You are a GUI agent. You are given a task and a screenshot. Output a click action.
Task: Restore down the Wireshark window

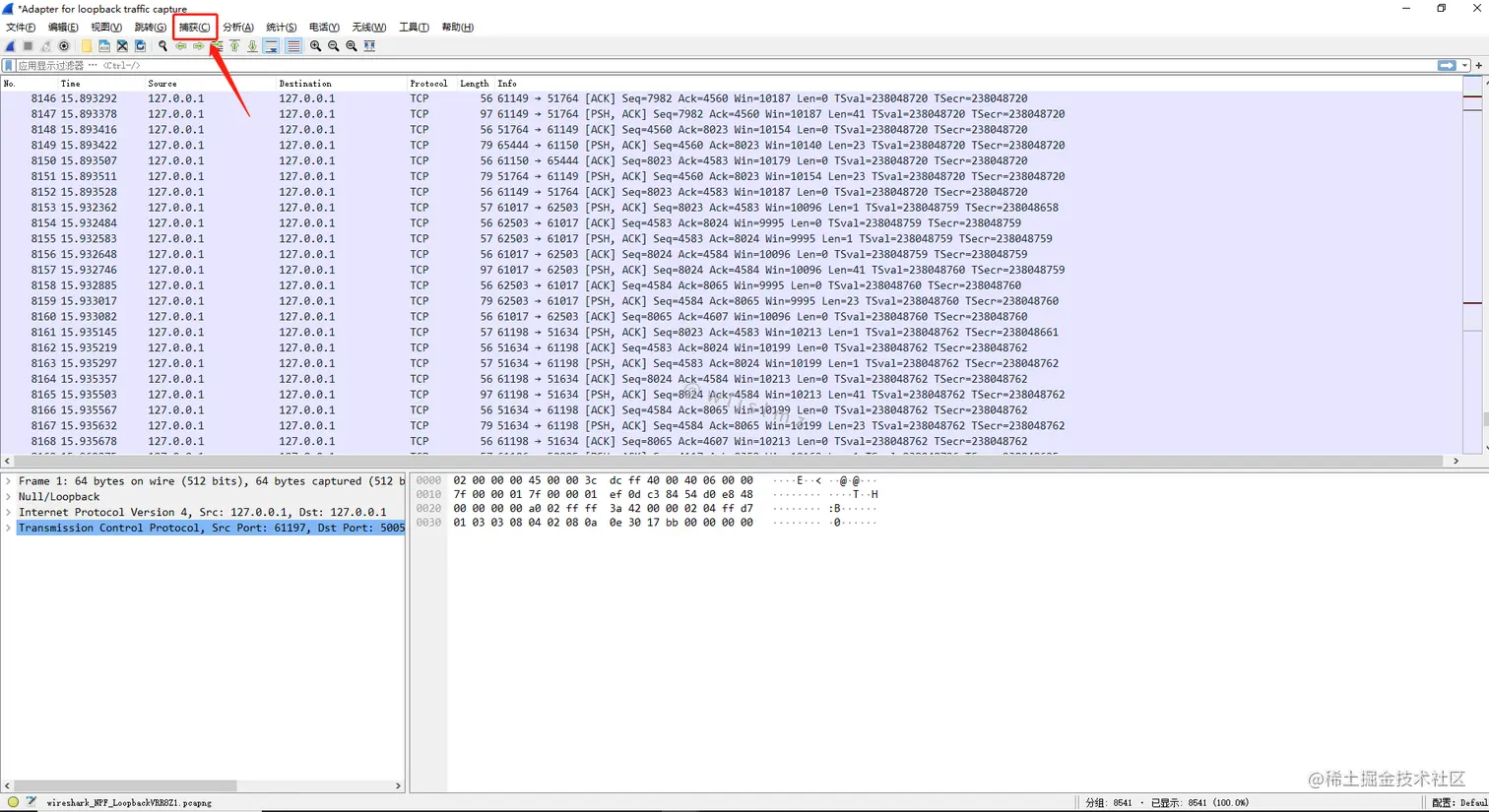1442,8
